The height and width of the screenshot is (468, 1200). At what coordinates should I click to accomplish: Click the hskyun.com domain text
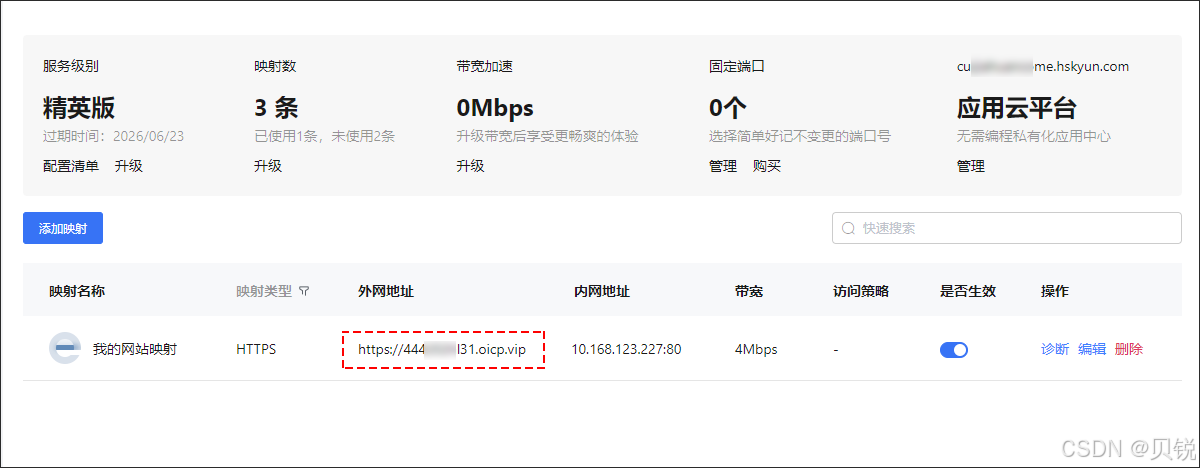pyautogui.click(x=1043, y=67)
